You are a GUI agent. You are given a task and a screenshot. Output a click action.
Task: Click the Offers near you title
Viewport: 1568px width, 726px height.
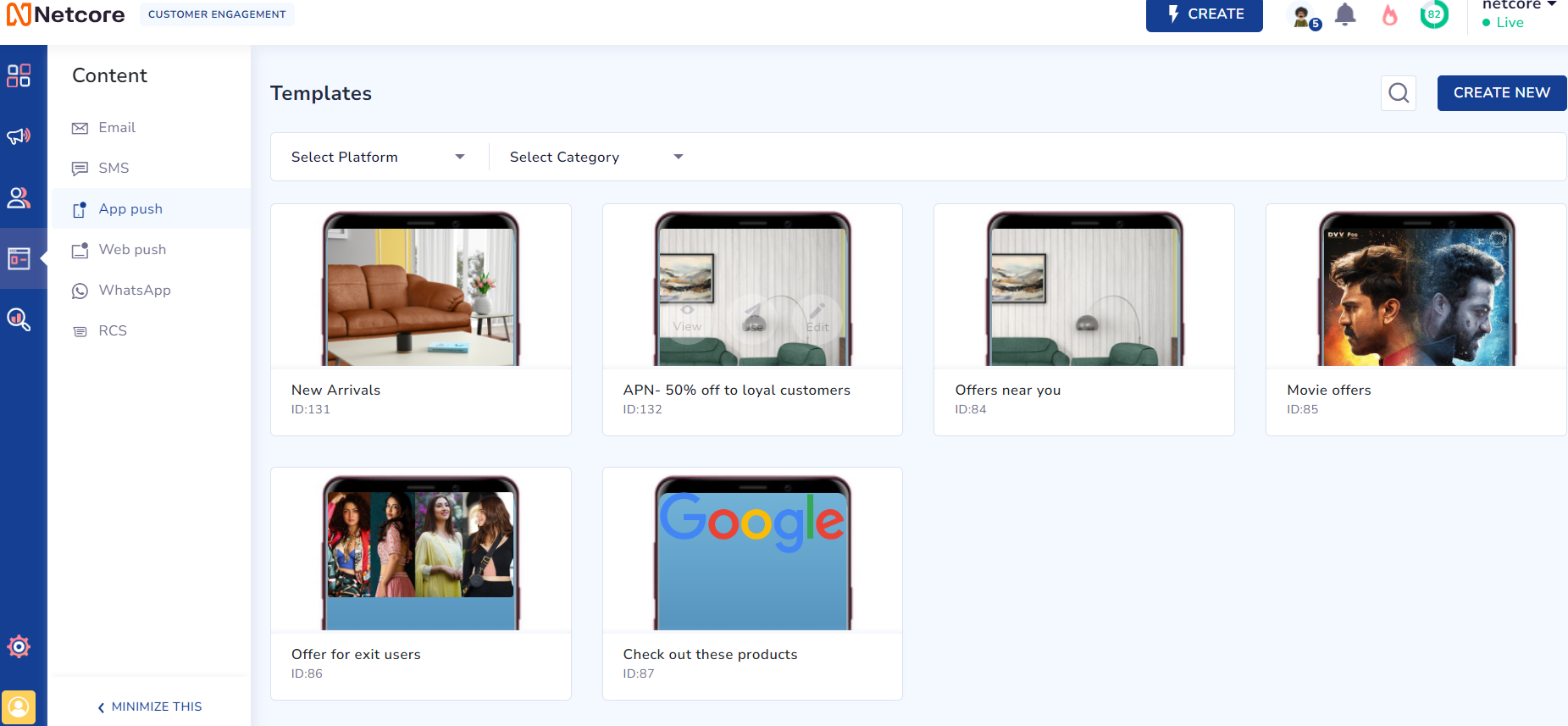1007,390
